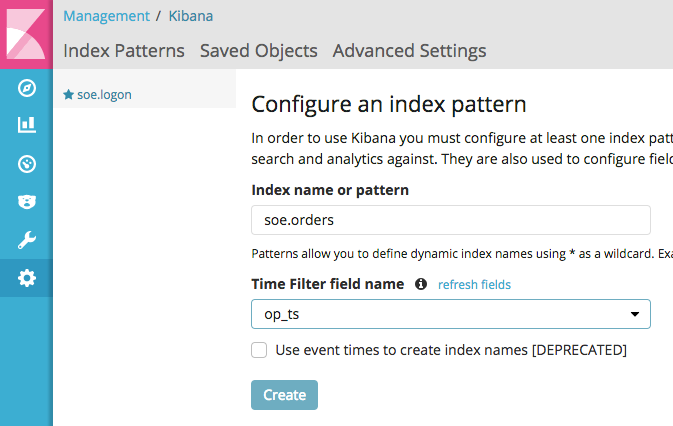Go to Dashboard using the gauge icon
The width and height of the screenshot is (673, 426).
27,164
